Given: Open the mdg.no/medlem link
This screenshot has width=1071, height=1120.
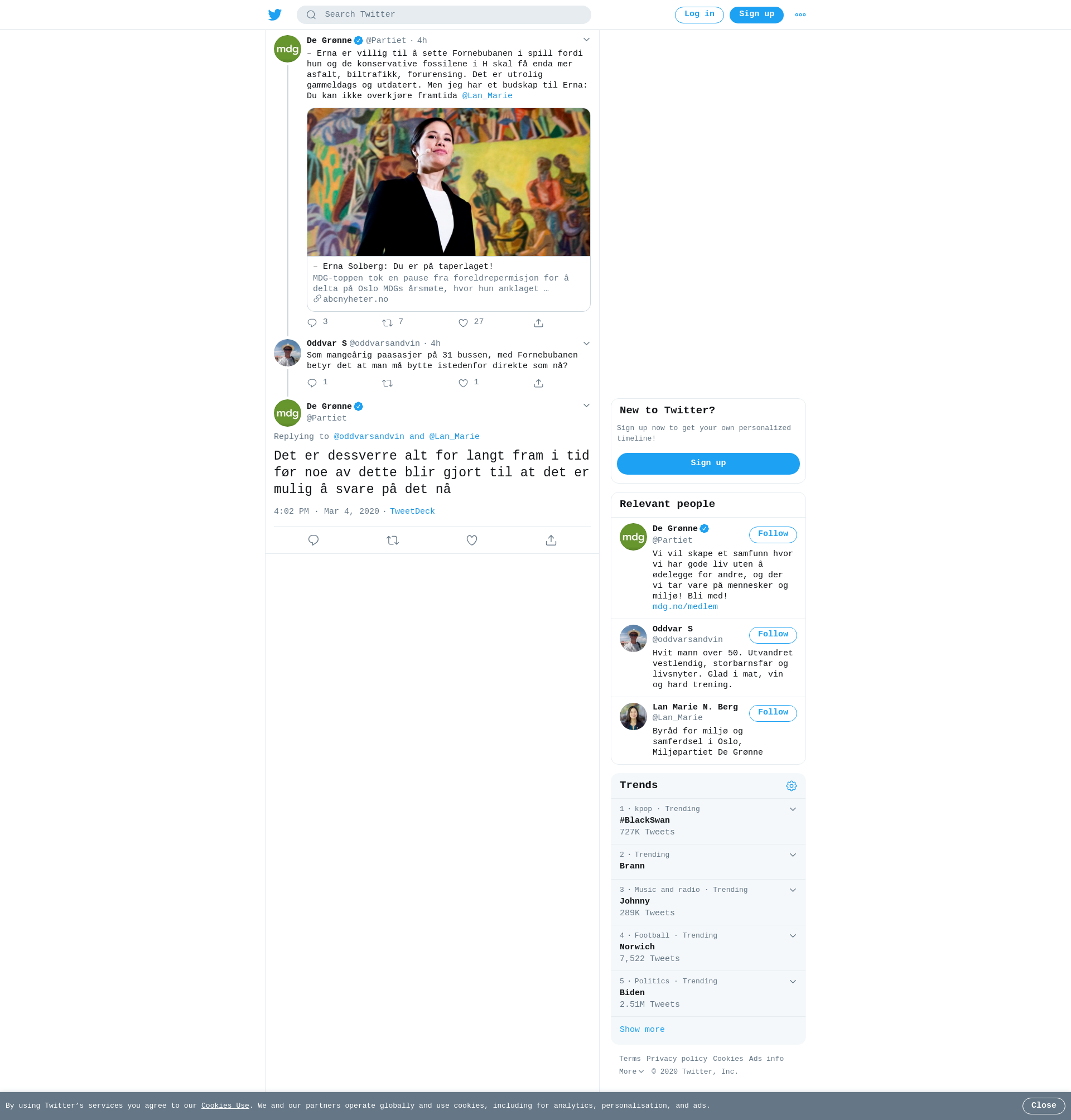Looking at the screenshot, I should click(685, 607).
